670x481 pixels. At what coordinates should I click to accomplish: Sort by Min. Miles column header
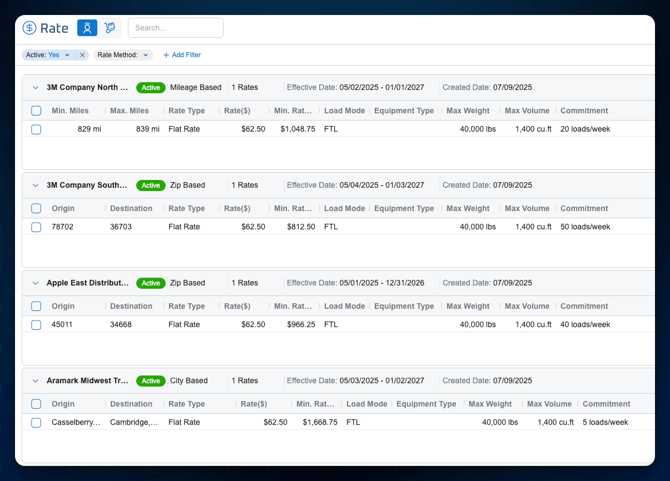pos(72,111)
